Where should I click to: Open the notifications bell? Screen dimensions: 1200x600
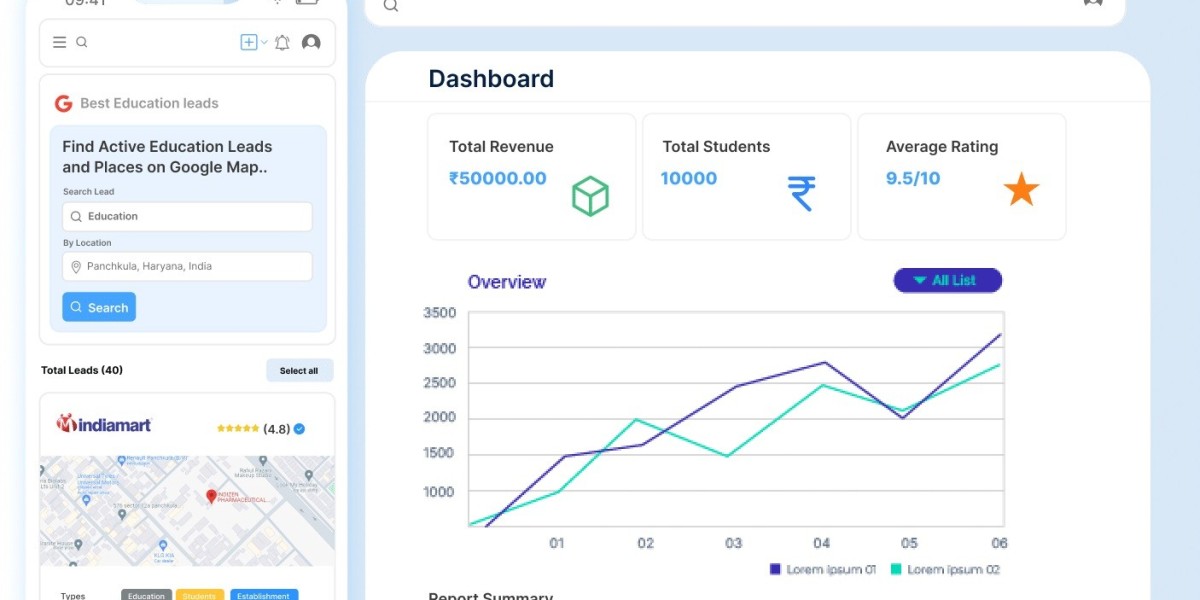[x=282, y=42]
